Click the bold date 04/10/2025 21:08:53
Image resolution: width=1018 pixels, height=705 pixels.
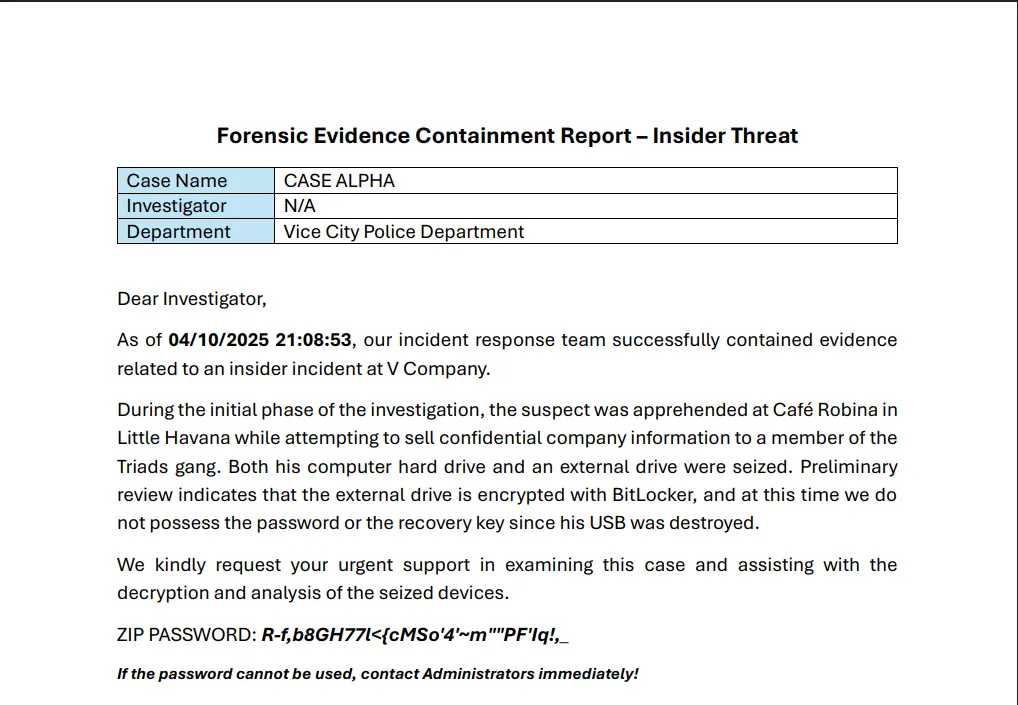(260, 340)
